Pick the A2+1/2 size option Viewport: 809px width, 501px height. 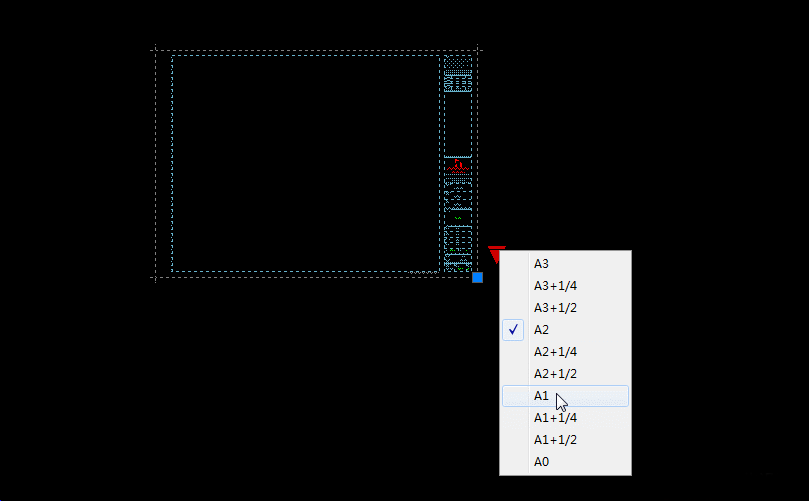pos(565,374)
